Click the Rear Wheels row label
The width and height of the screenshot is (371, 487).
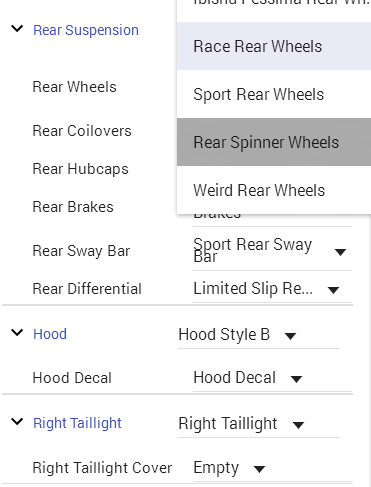[x=74, y=87]
